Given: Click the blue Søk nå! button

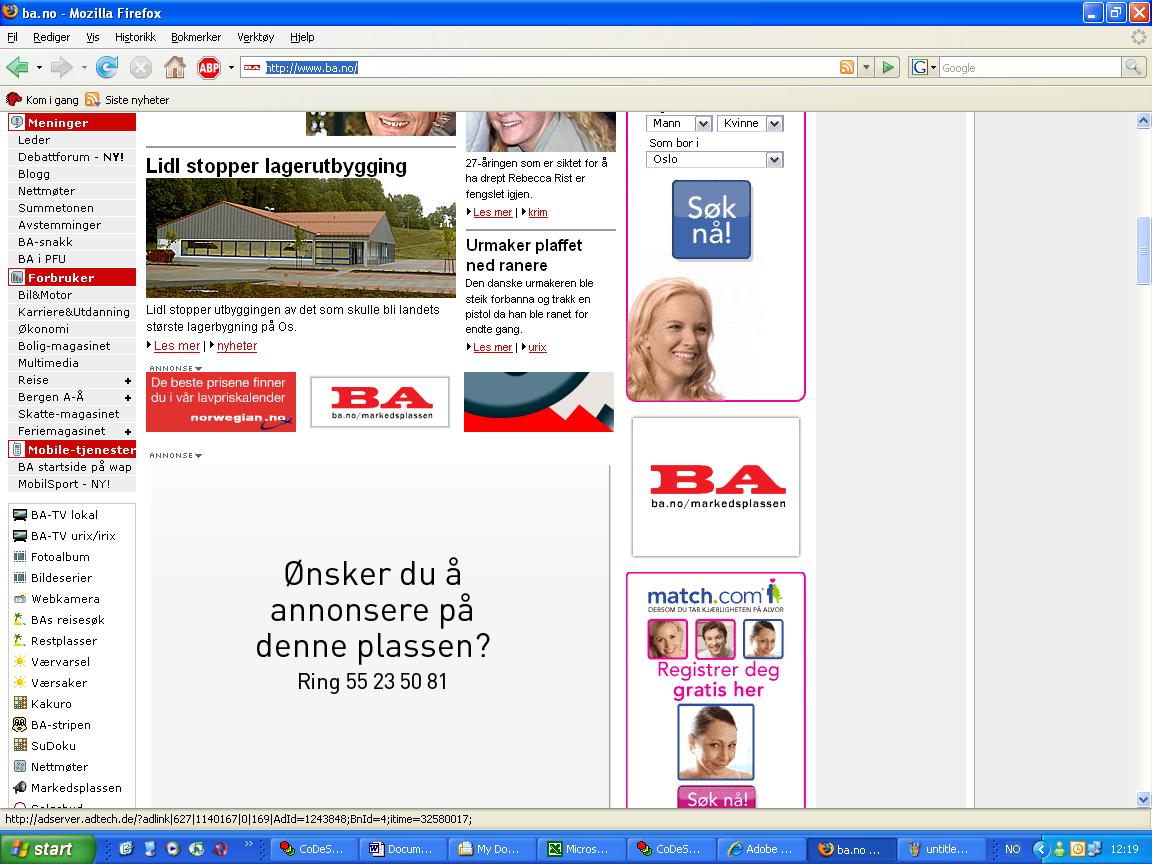Looking at the screenshot, I should coord(711,220).
